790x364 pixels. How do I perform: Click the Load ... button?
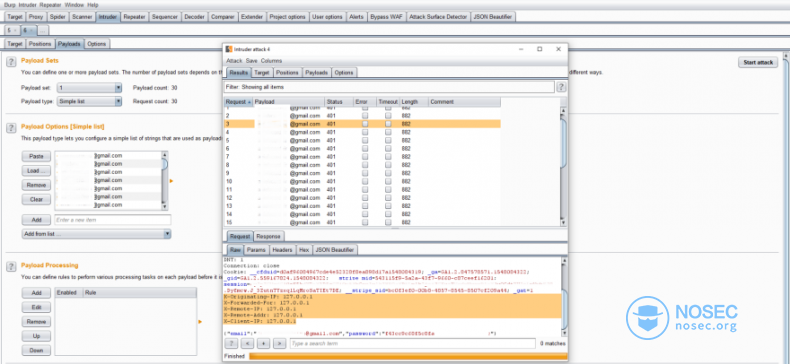click(36, 171)
